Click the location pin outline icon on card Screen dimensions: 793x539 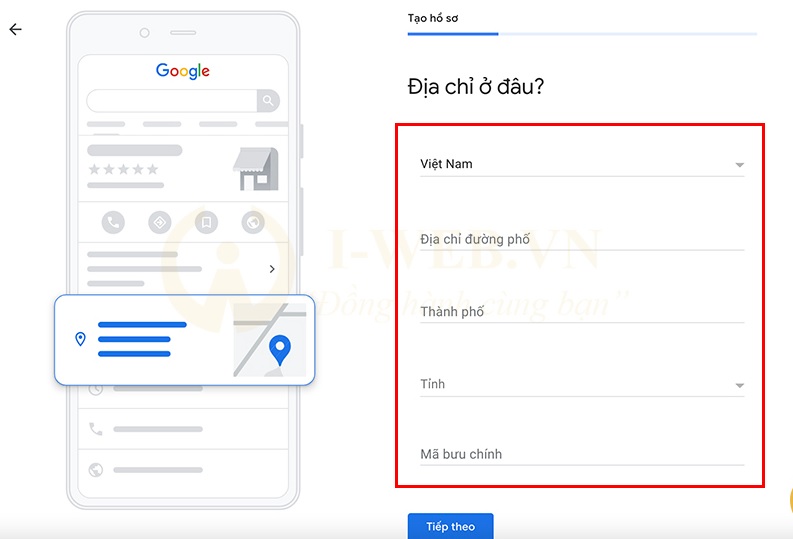tap(80, 339)
